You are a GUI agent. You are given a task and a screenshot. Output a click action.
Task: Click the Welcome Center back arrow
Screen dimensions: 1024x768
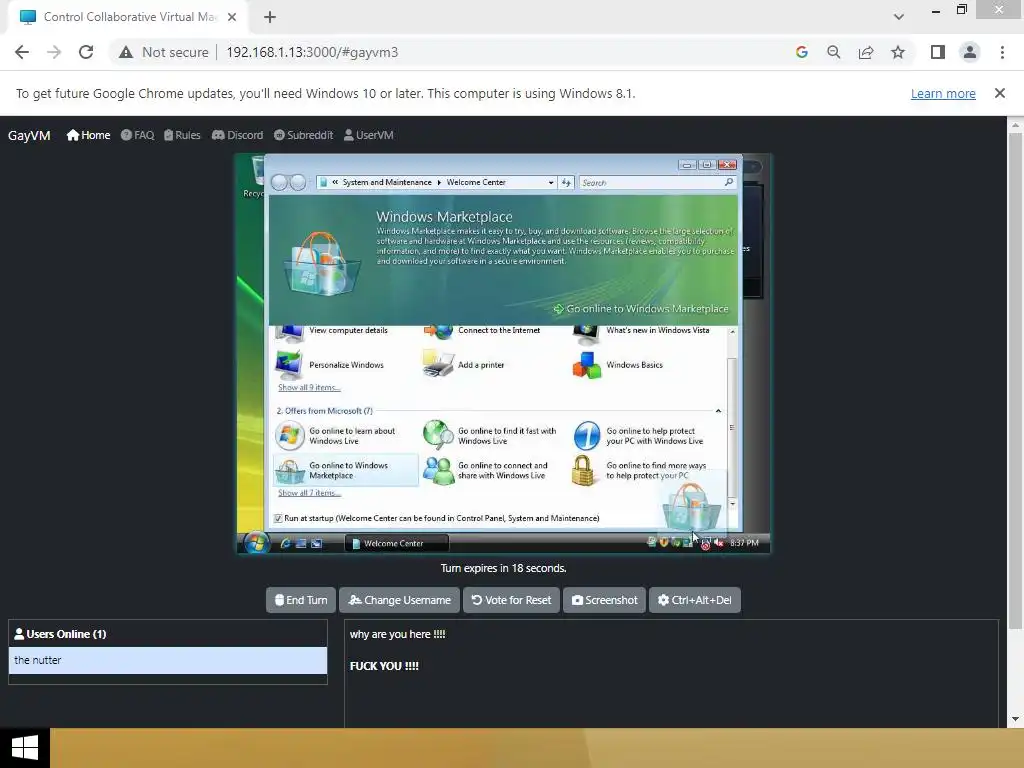pyautogui.click(x=279, y=183)
